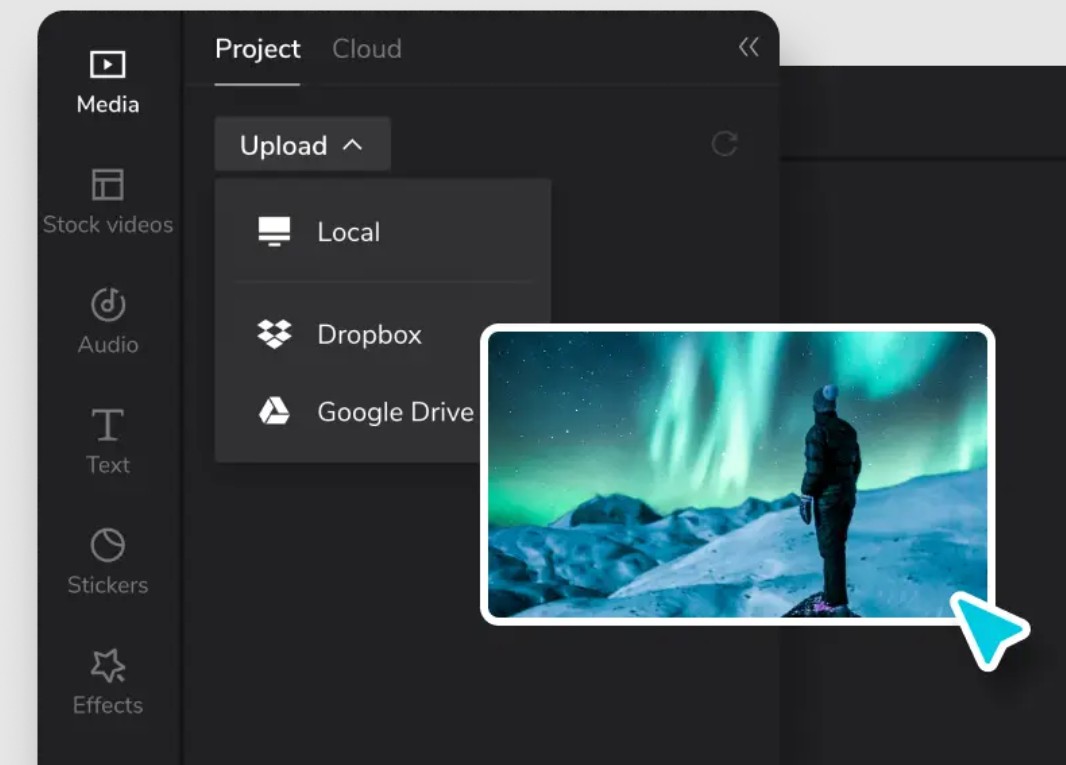
Task: Collapse the Upload dropdown using its chevron
Action: click(352, 145)
